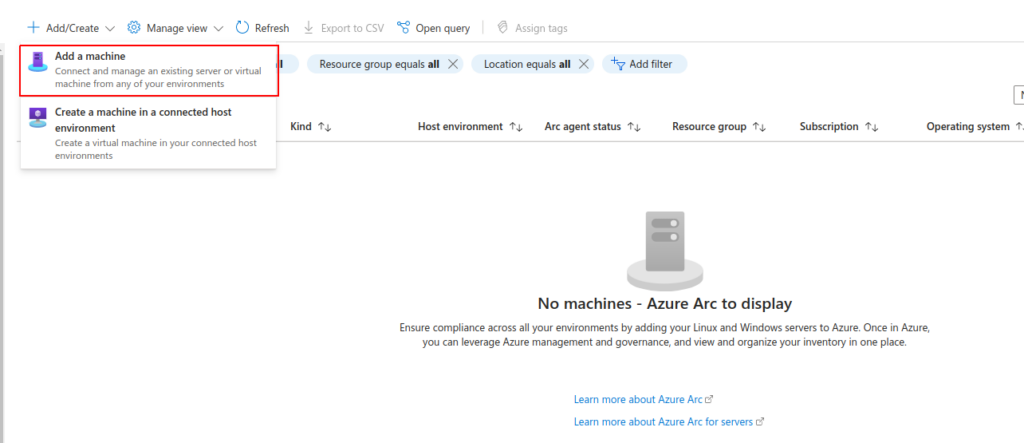1024x443 pixels.
Task: Open query text in toolbar
Action: pyautogui.click(x=443, y=28)
